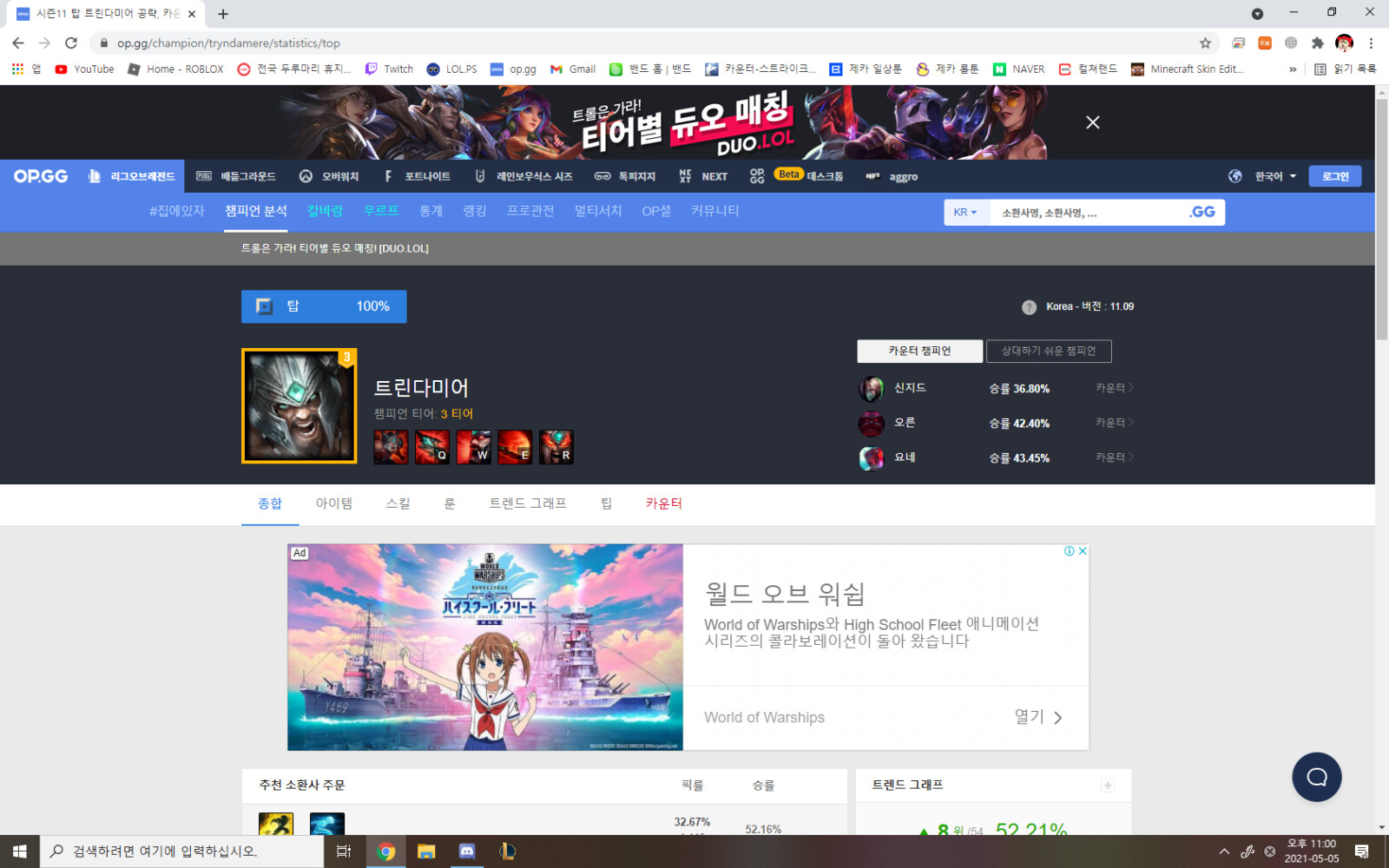1389x868 pixels.
Task: Open the live chat bubble button
Action: (x=1317, y=777)
